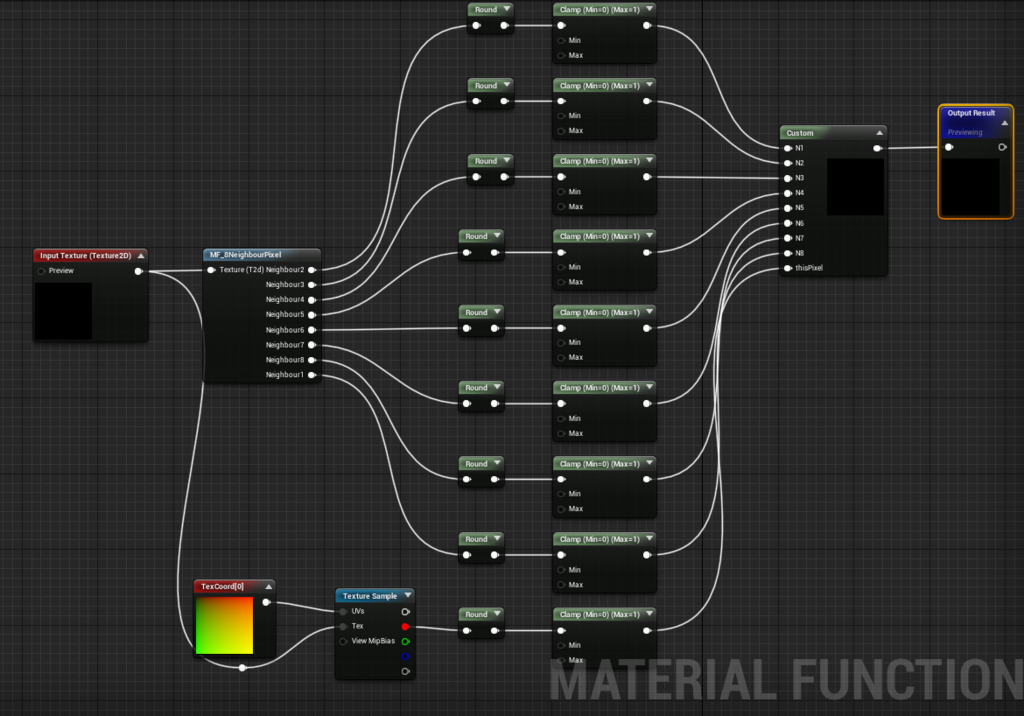Click the blue channel output pin on Texture Sample
The image size is (1024, 716).
(406, 657)
